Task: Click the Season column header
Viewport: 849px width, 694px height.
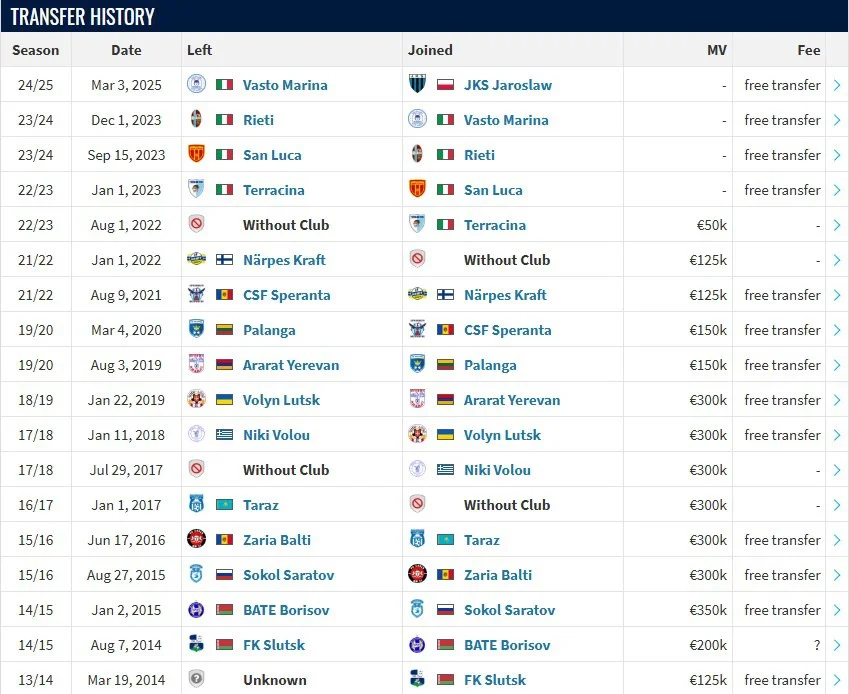Action: coord(36,50)
